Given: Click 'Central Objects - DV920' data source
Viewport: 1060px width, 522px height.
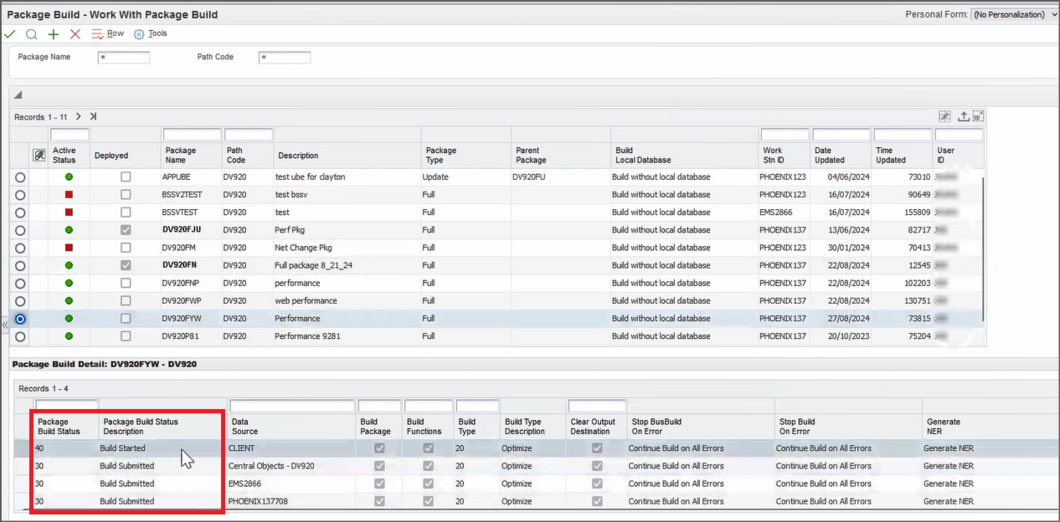Looking at the screenshot, I should pos(271,466).
